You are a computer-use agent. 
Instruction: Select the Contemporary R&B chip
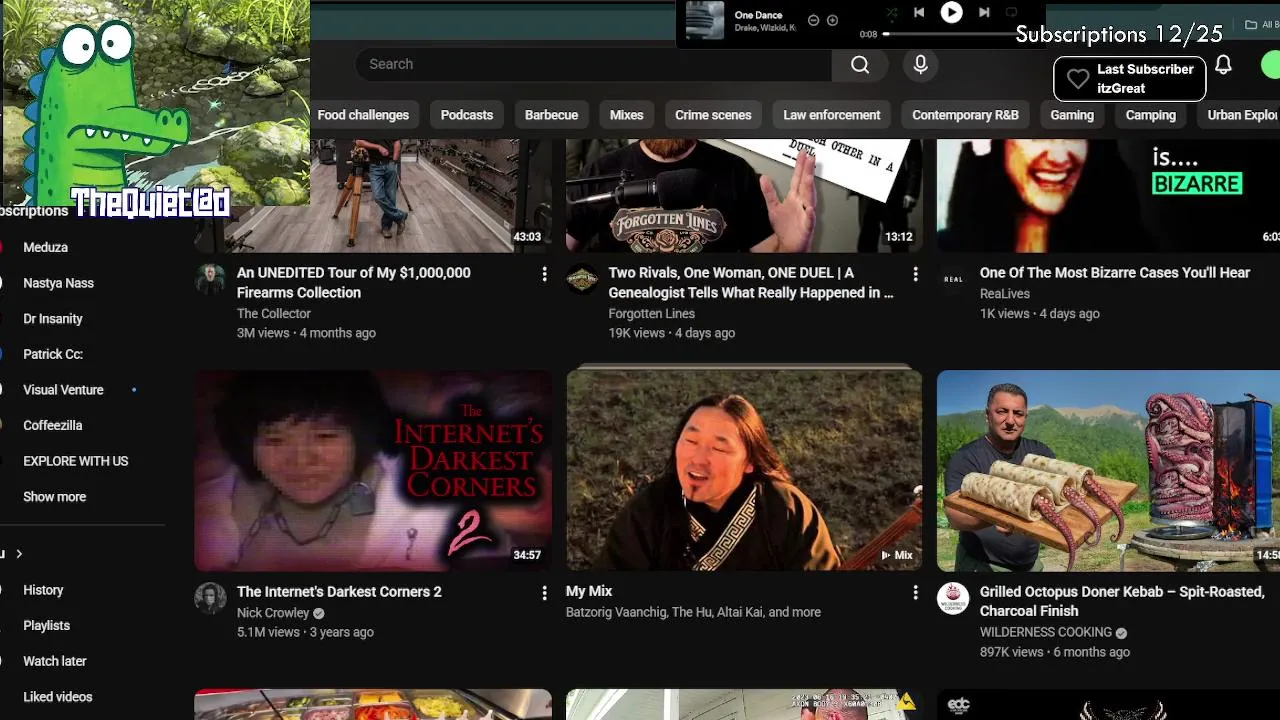965,115
